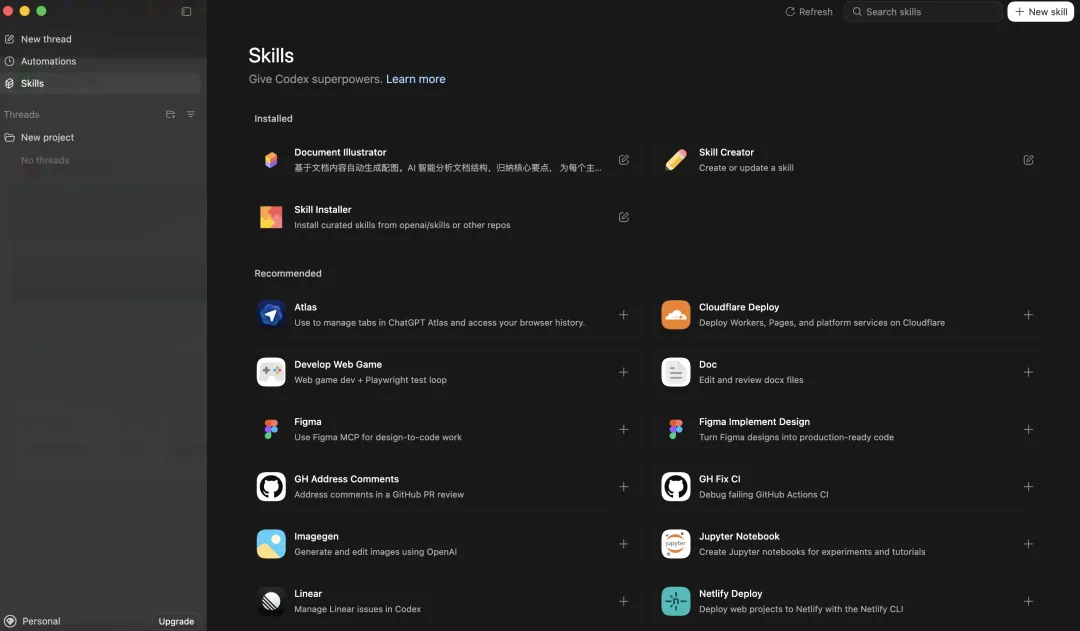Image resolution: width=1080 pixels, height=631 pixels.
Task: Click the Netlify Deploy logo icon
Action: pos(676,601)
